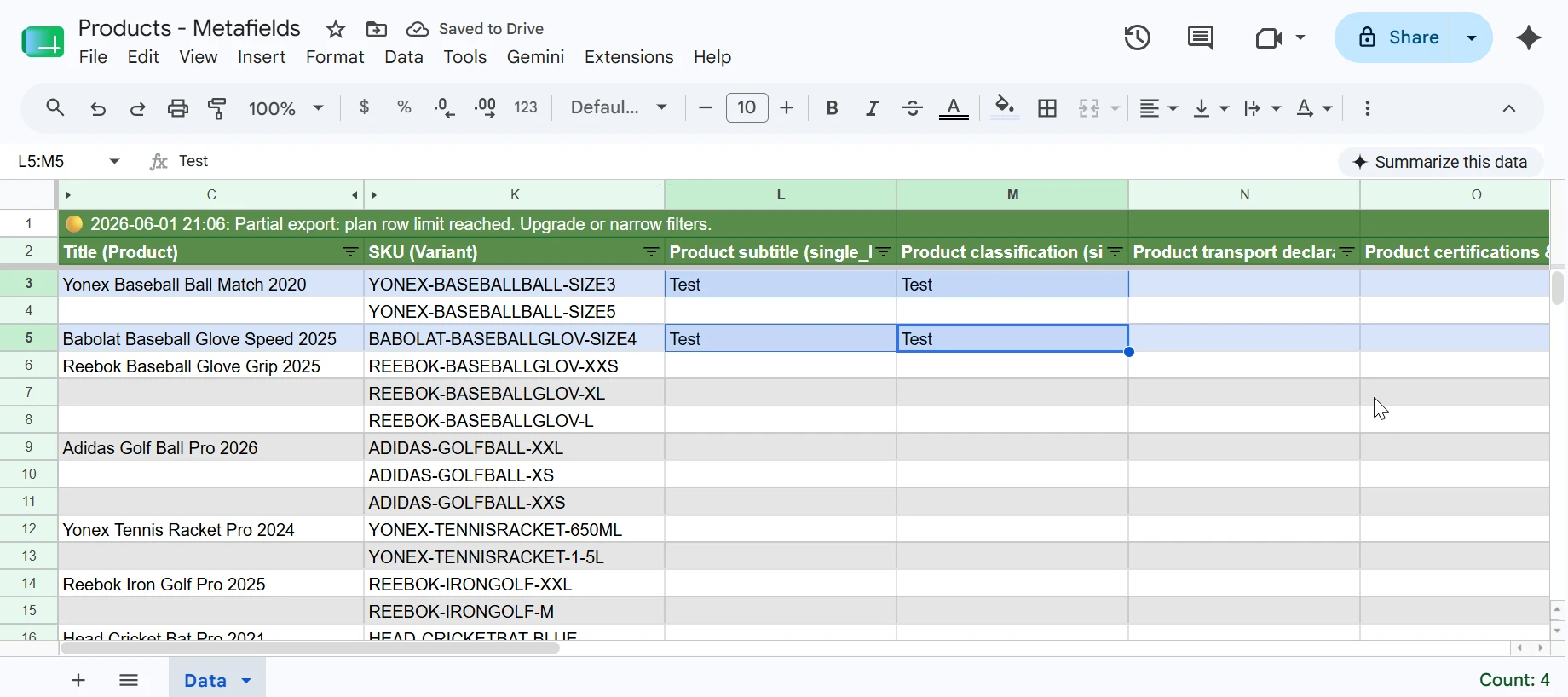Expand hidden columns right of column C
1568x697 pixels.
355,195
